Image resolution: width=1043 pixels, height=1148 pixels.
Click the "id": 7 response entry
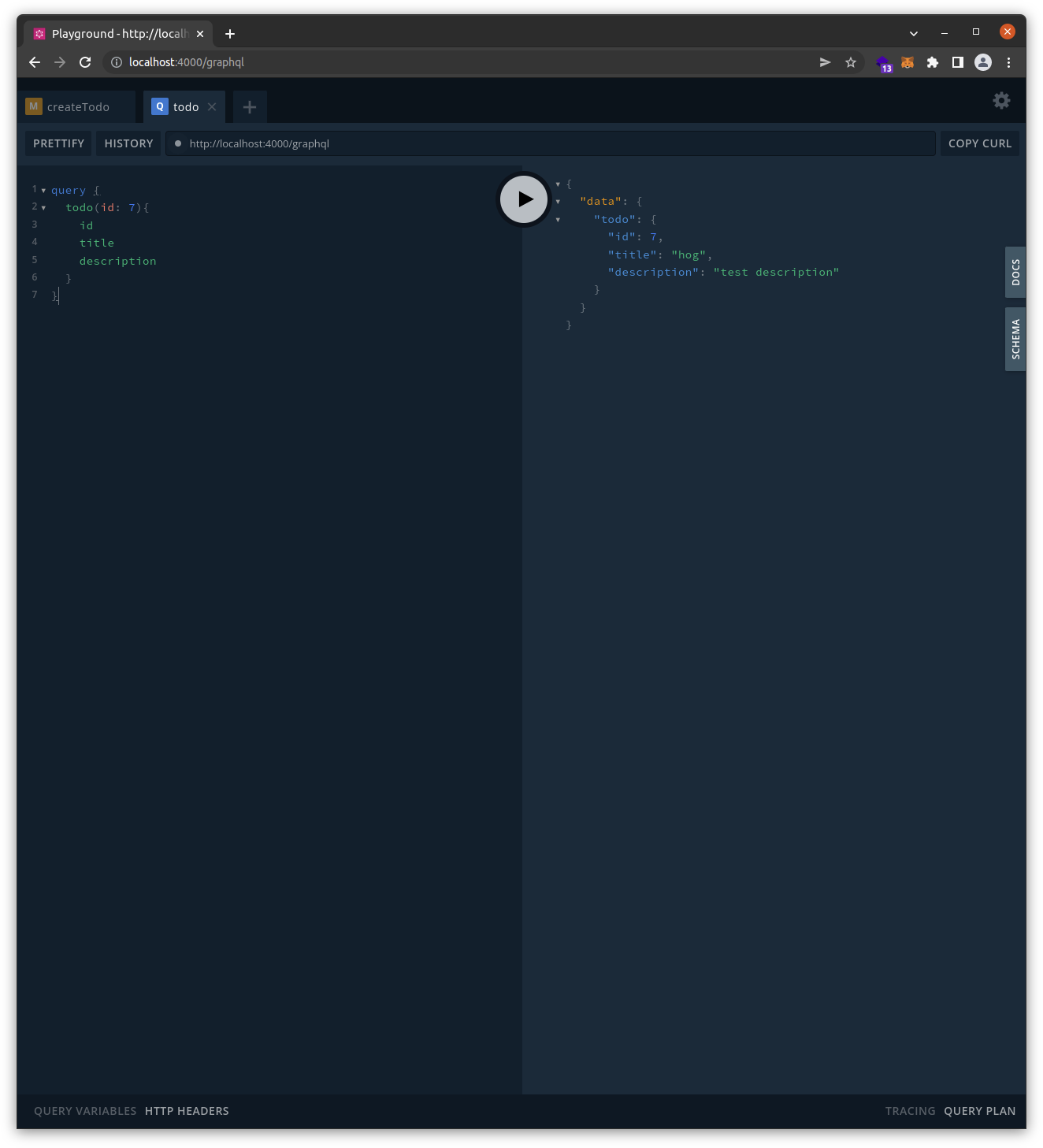[x=633, y=237]
